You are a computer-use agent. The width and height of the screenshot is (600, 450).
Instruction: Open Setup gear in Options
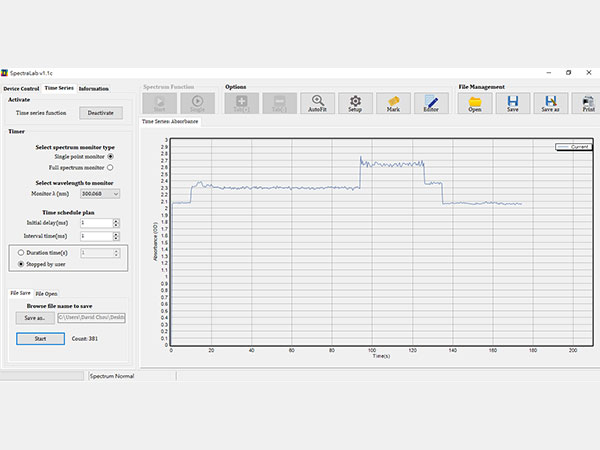click(x=355, y=103)
